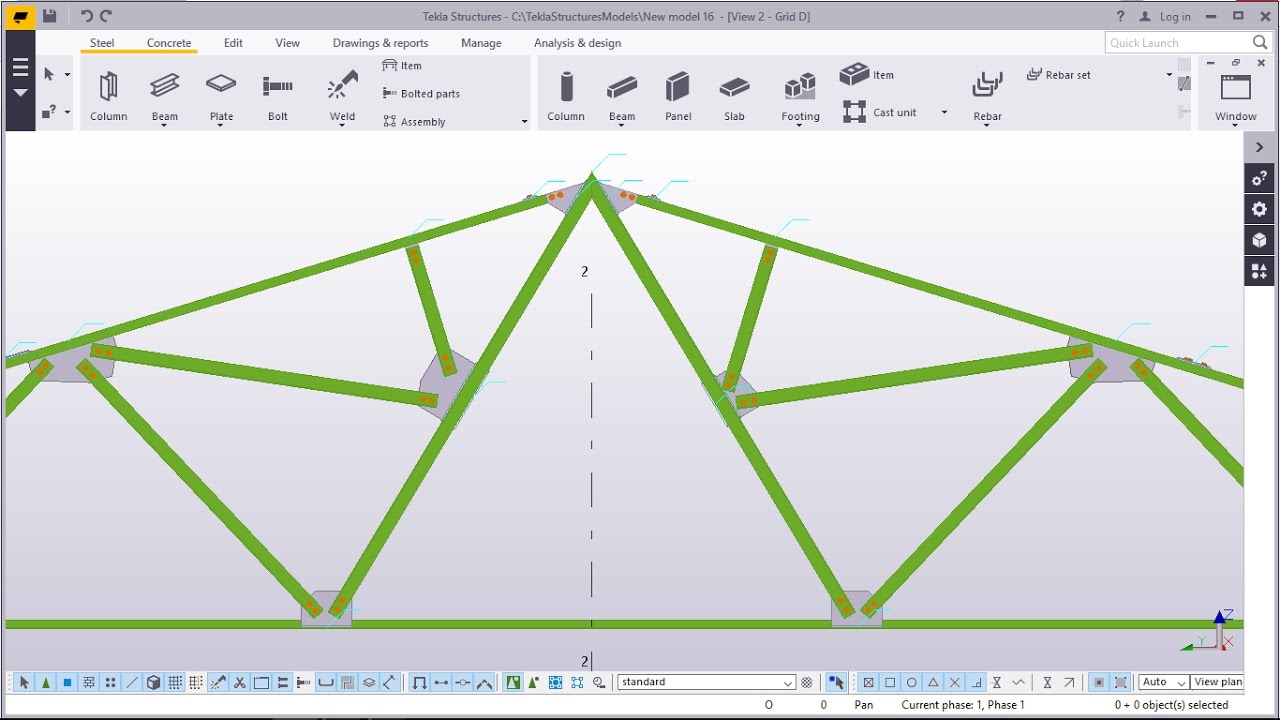The width and height of the screenshot is (1280, 720).
Task: Toggle select all selection switch
Action: (24, 682)
